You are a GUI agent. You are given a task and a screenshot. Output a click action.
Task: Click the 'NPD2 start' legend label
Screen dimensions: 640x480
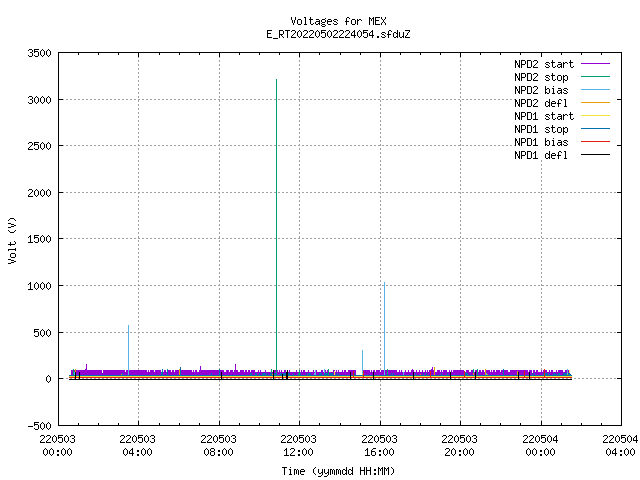click(x=544, y=64)
